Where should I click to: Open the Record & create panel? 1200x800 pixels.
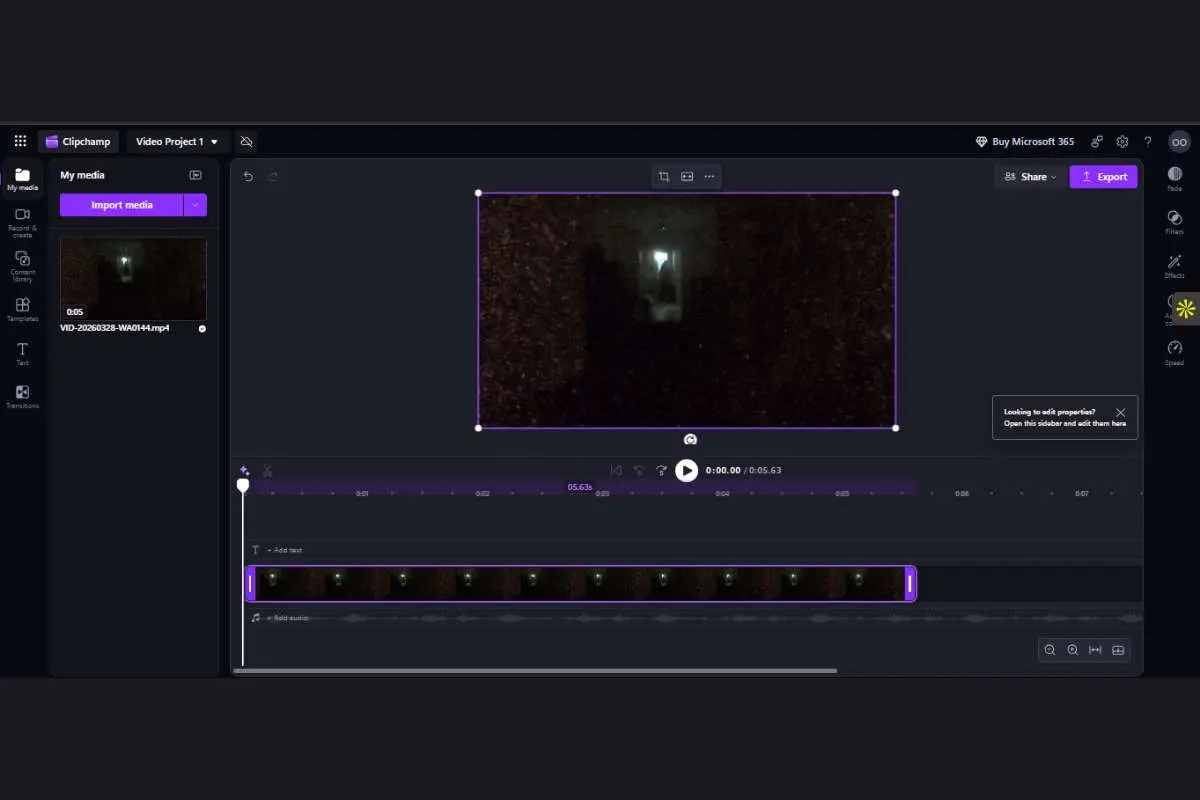[x=22, y=221]
